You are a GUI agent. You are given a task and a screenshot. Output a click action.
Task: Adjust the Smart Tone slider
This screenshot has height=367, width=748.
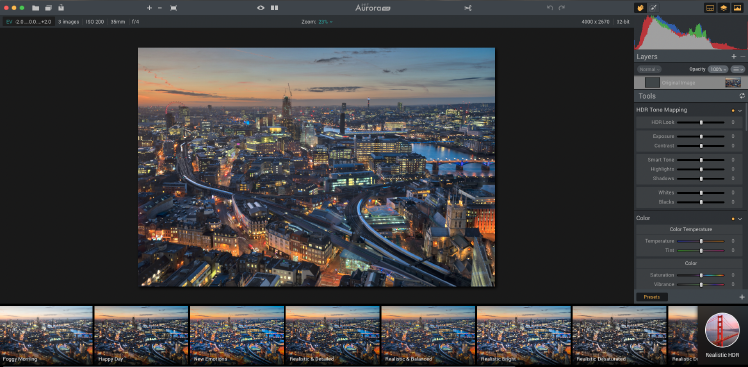coord(701,160)
